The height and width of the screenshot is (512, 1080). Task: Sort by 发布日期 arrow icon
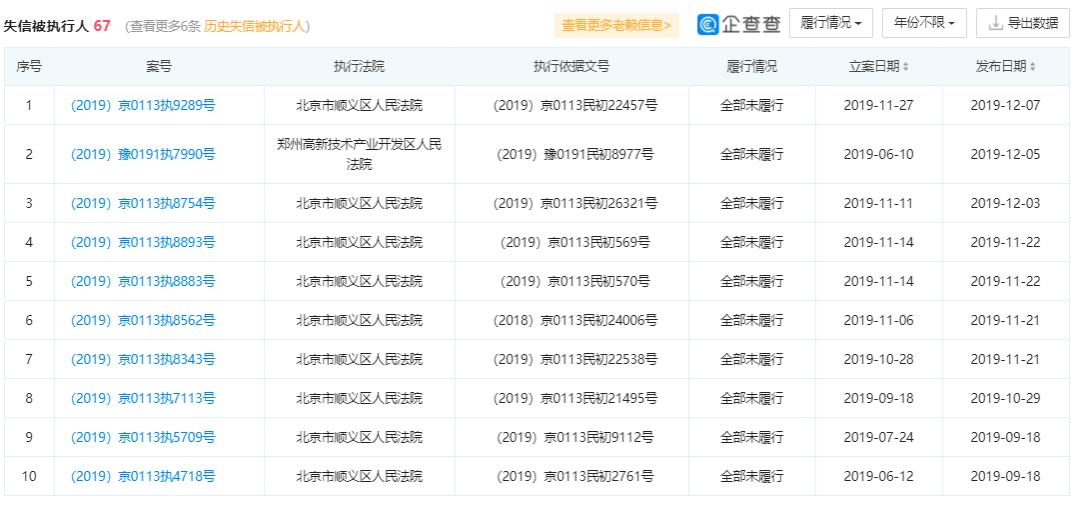(1032, 67)
